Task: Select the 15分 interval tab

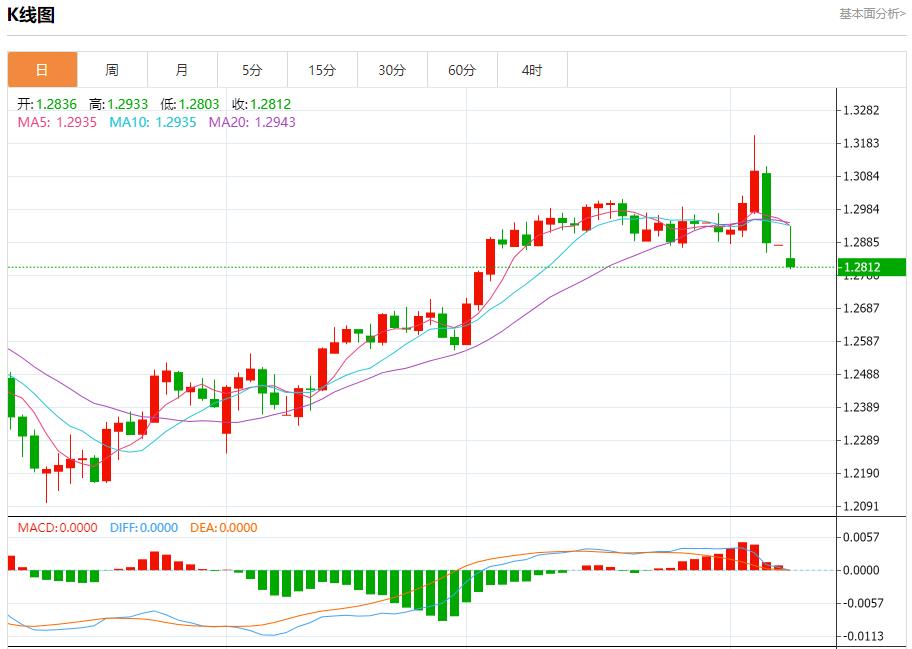Action: tap(322, 70)
